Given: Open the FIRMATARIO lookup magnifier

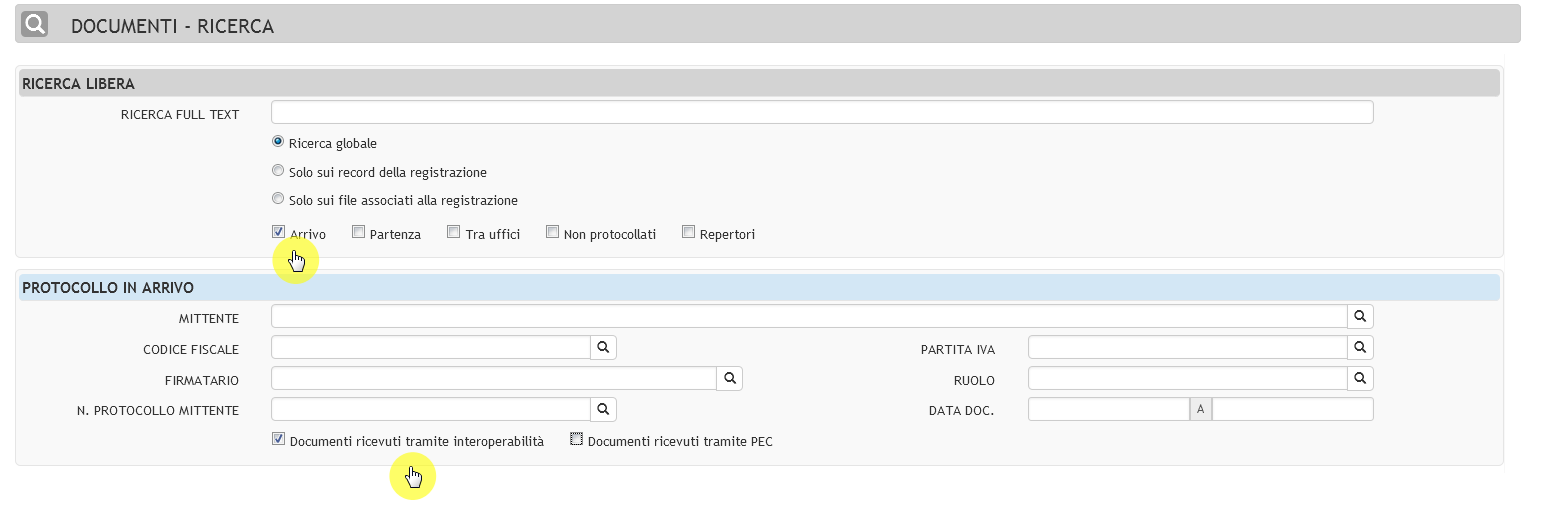Looking at the screenshot, I should (x=729, y=378).
